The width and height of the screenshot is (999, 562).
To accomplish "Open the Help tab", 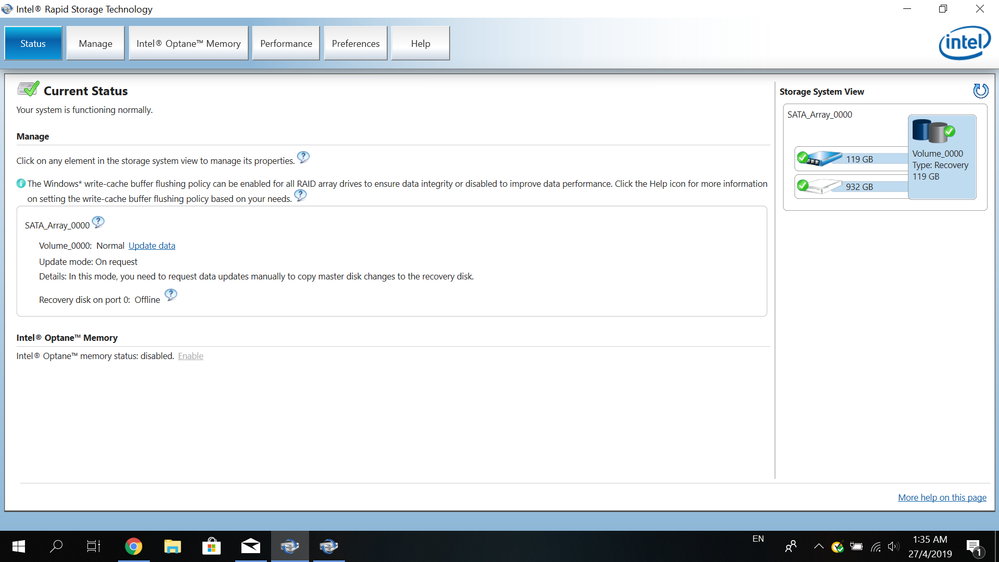I will click(x=420, y=43).
